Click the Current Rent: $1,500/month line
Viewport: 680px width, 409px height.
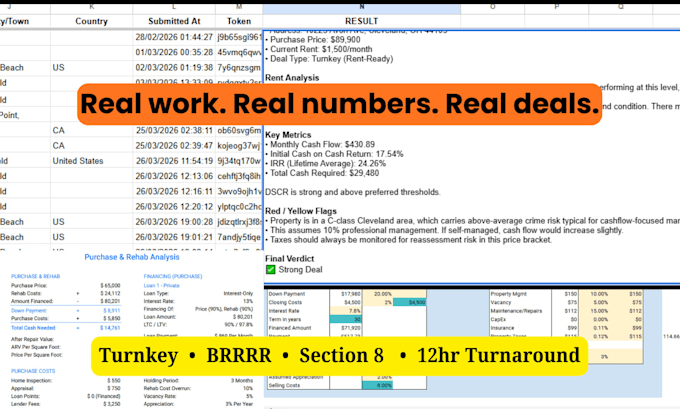pyautogui.click(x=321, y=49)
